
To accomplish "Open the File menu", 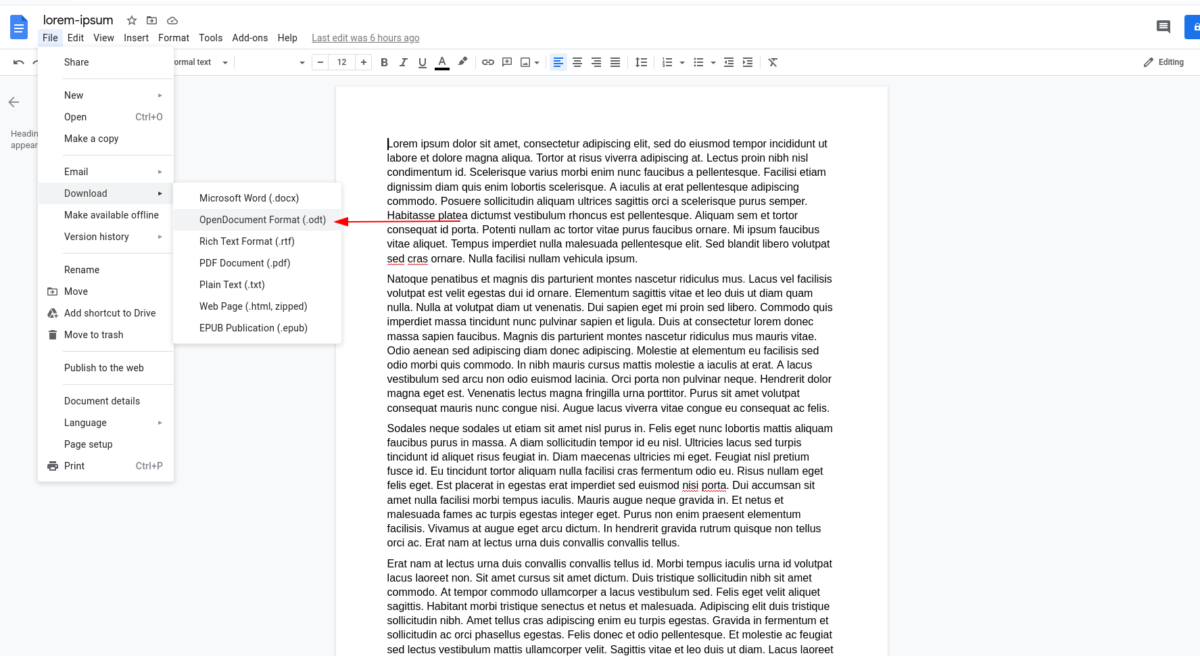I will 50,38.
